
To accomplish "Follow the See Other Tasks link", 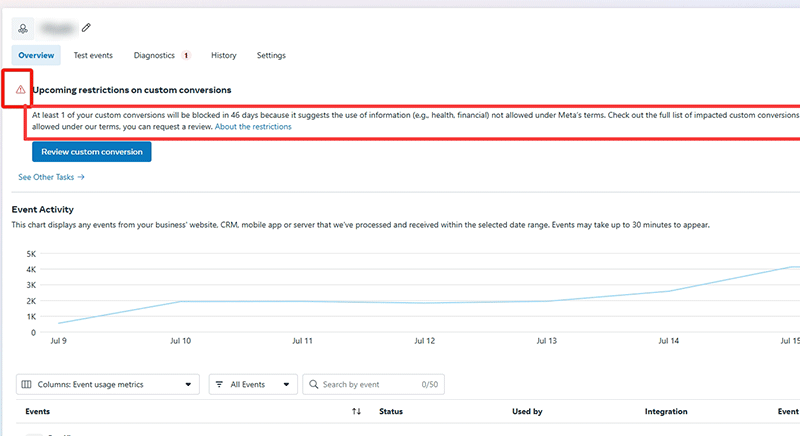I will (x=51, y=177).
